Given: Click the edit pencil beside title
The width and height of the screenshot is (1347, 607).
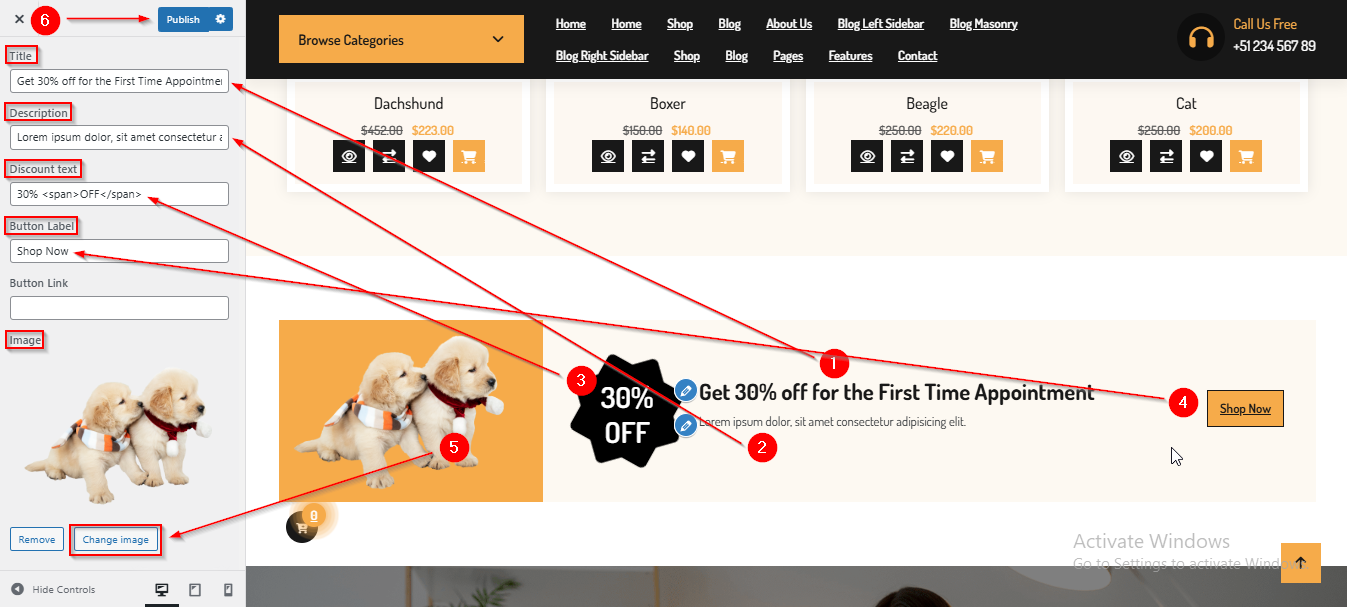Looking at the screenshot, I should pyautogui.click(x=685, y=390).
